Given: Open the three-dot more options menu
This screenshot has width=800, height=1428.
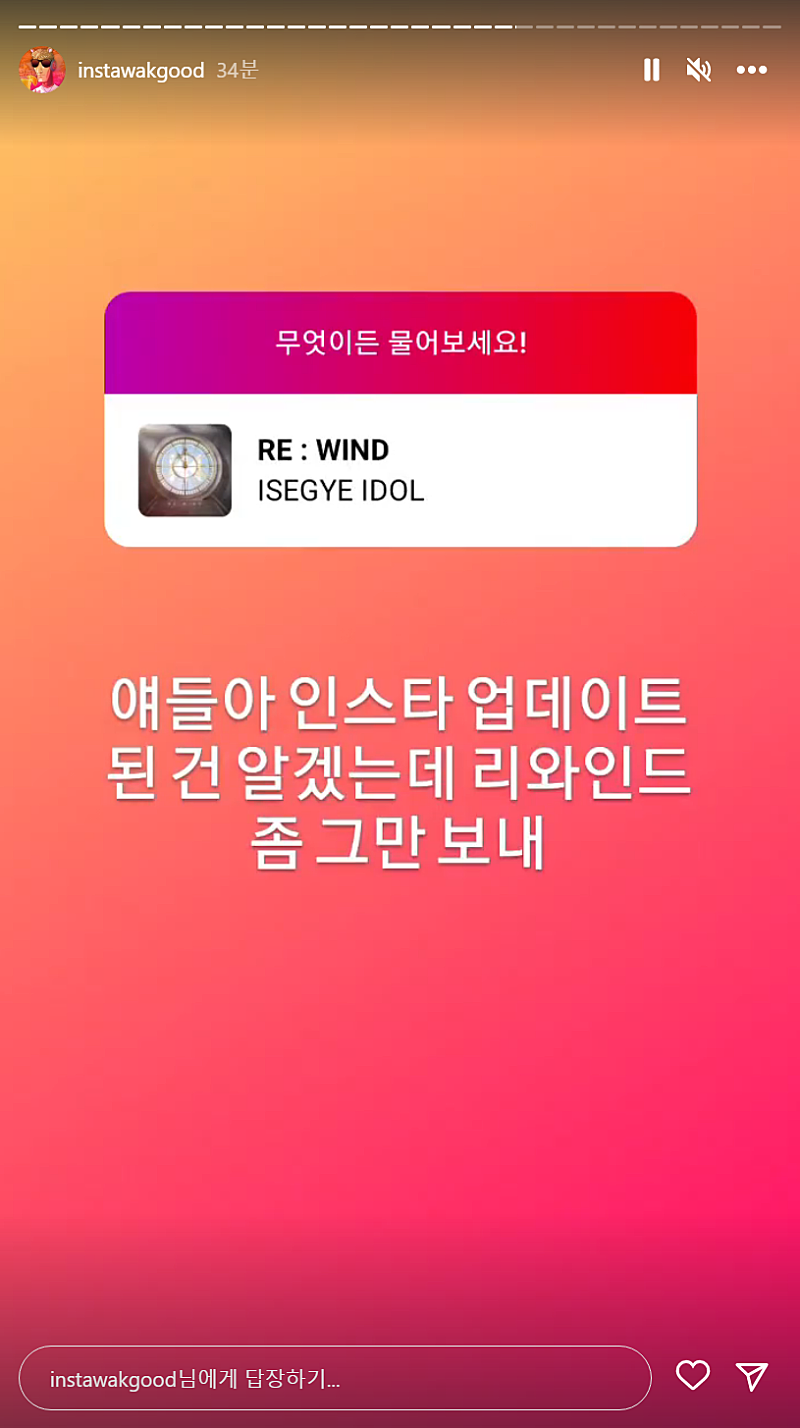Looking at the screenshot, I should coord(752,70).
